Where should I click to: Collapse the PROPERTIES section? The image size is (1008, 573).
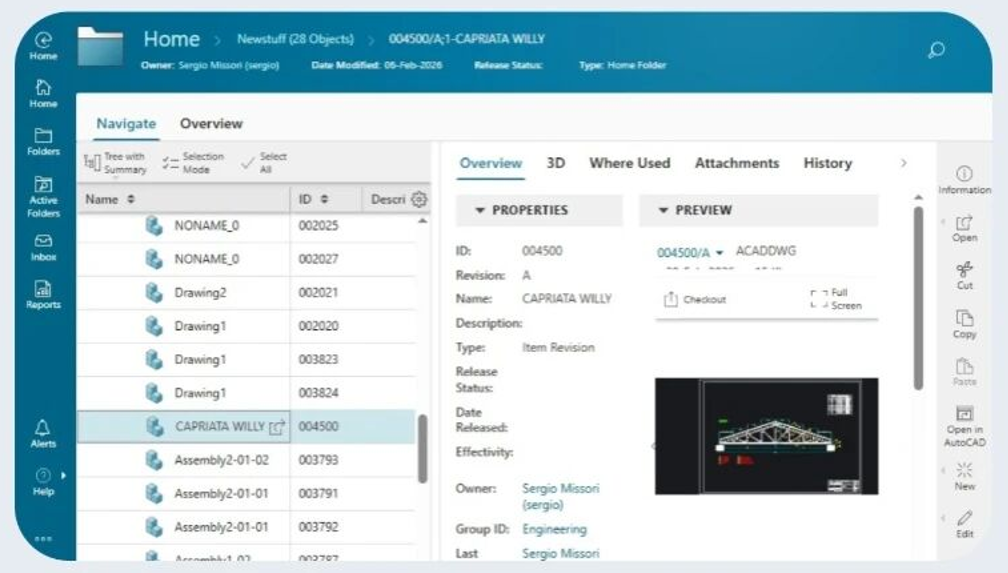coord(480,210)
